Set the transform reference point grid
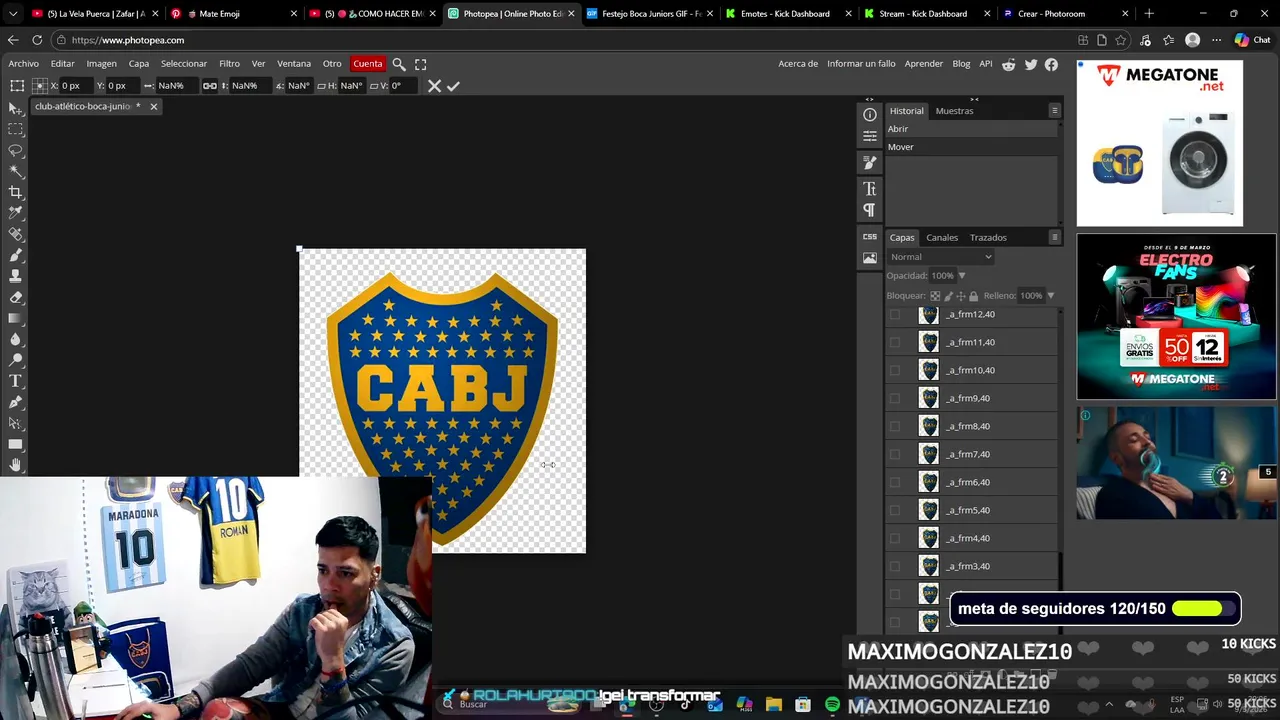The width and height of the screenshot is (1280, 720). [x=40, y=86]
